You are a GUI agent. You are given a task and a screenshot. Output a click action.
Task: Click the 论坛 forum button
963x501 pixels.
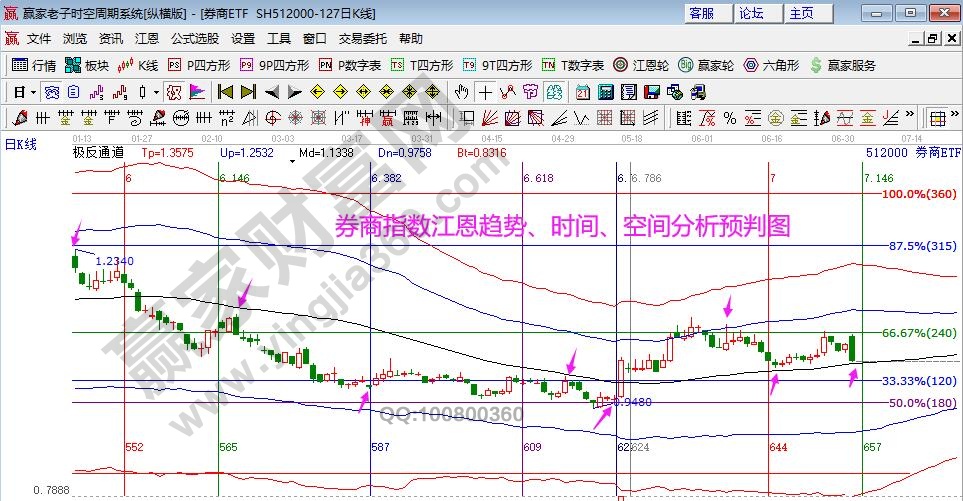751,13
